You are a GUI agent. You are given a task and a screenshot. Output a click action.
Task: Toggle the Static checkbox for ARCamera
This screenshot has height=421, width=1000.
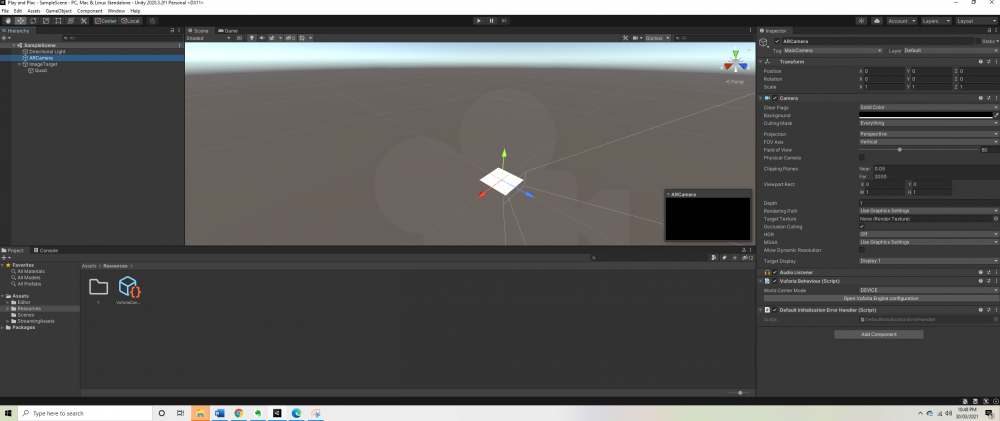(977, 41)
